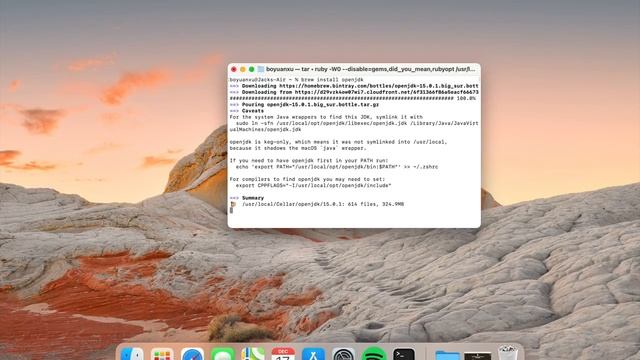Close the Terminal window with red button
The width and height of the screenshot is (640, 360).
coord(233,69)
